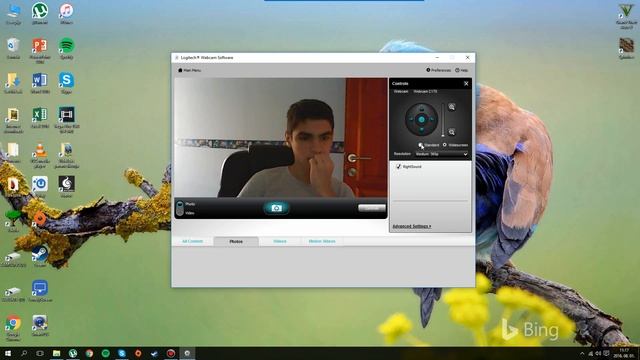
Task: Select the film-strip video editor desktop shortcut
Action: point(66,120)
